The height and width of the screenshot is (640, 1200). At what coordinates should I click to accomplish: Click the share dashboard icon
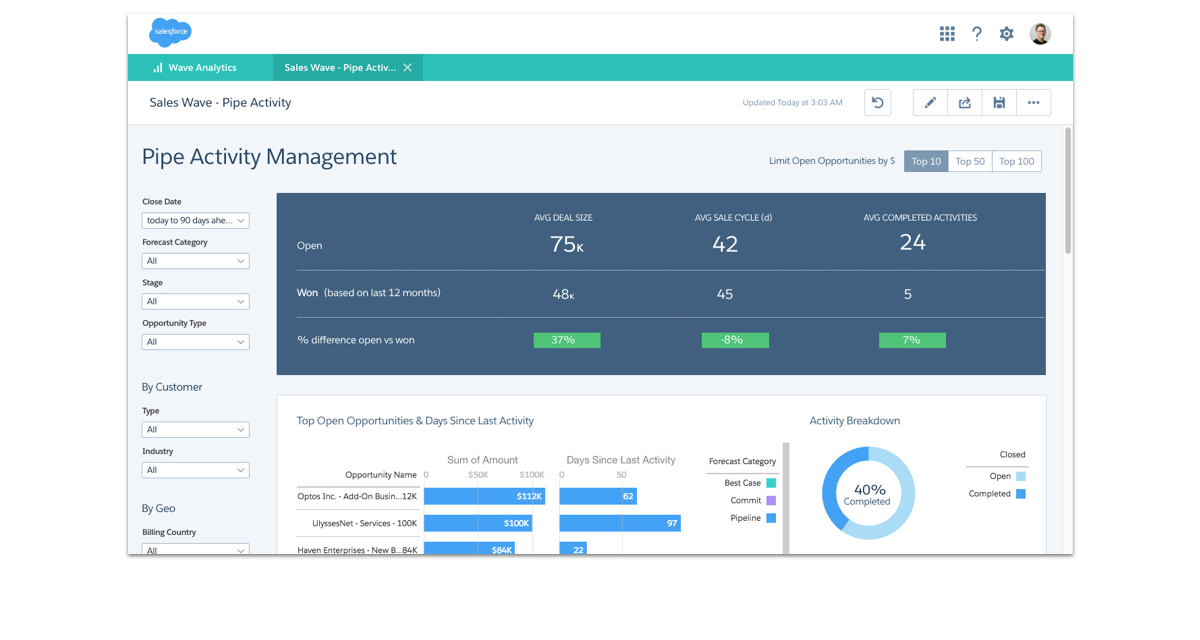tap(965, 102)
